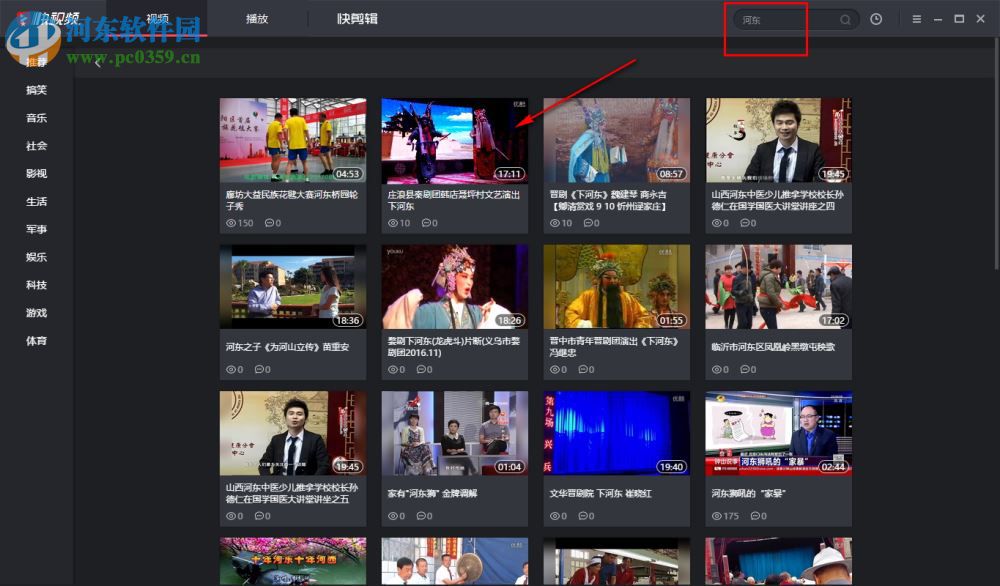Open the 17:02 video thumbnail

point(779,287)
